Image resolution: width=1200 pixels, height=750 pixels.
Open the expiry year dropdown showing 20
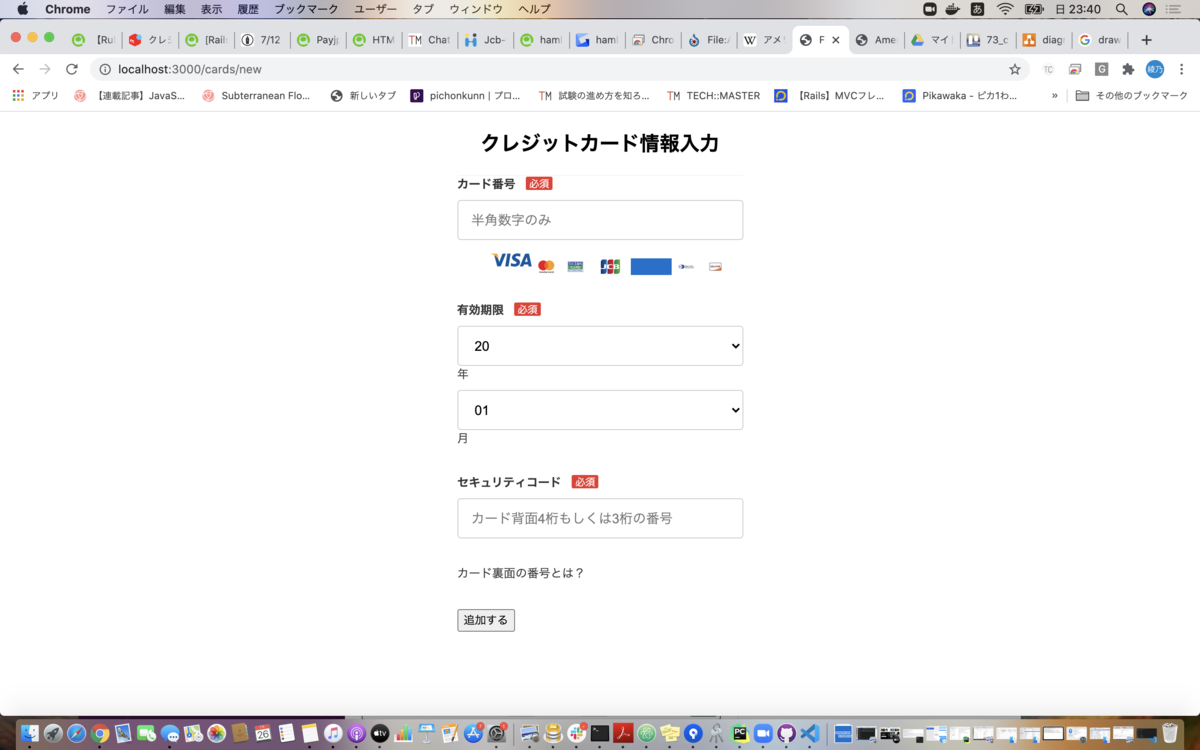point(600,346)
